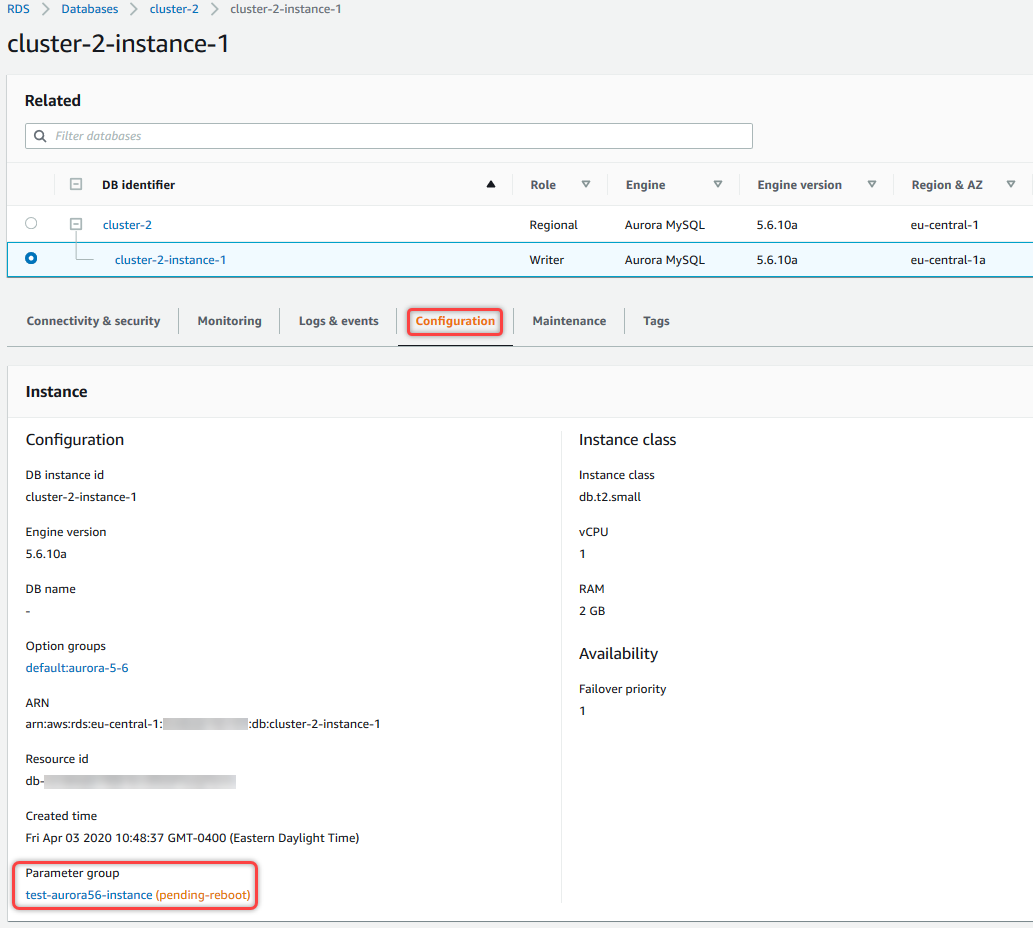Viewport: 1033px width, 928px height.
Task: Collapse all rows using header minus box
Action: pyautogui.click(x=76, y=185)
